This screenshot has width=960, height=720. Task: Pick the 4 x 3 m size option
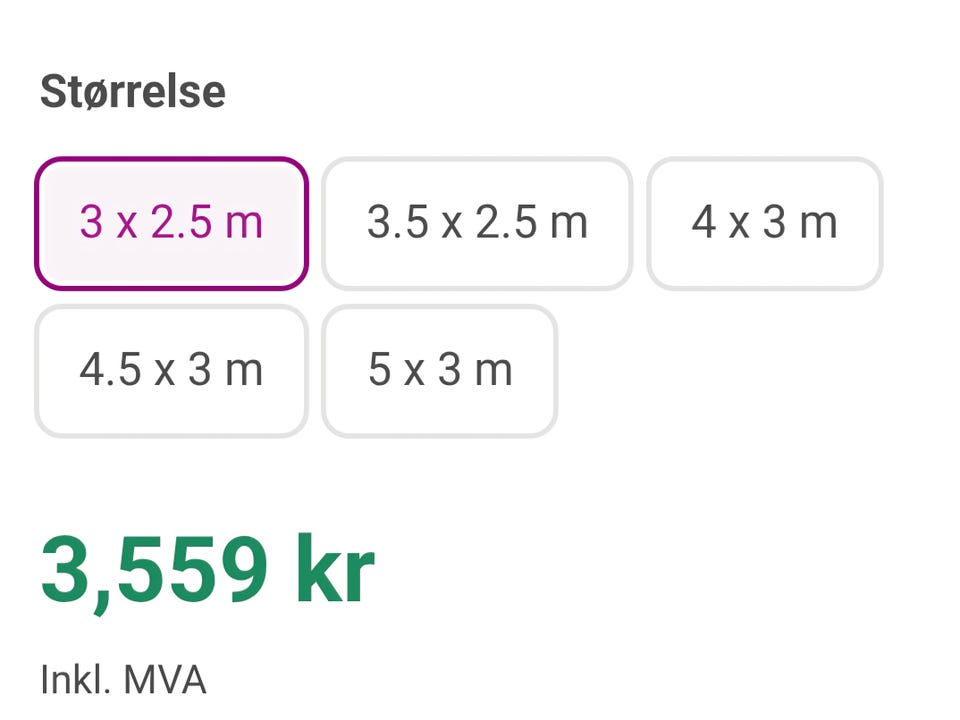(765, 223)
